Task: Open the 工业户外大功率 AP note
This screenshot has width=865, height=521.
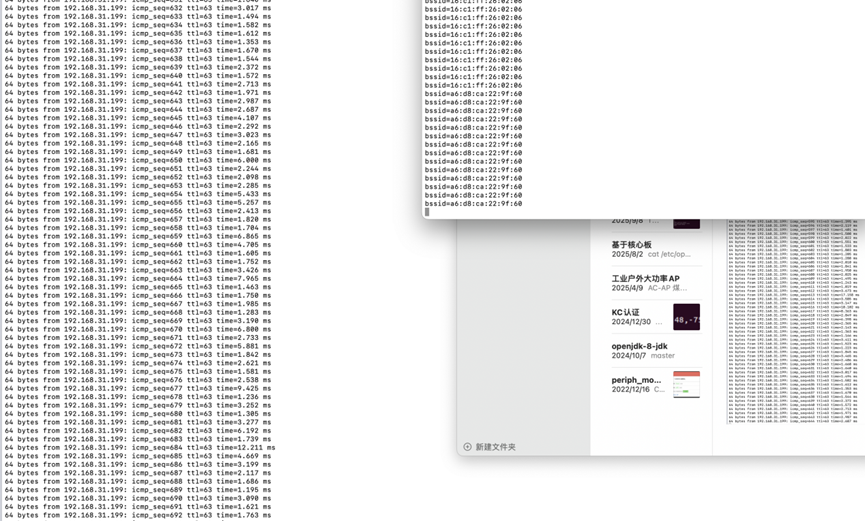Action: pyautogui.click(x=656, y=283)
